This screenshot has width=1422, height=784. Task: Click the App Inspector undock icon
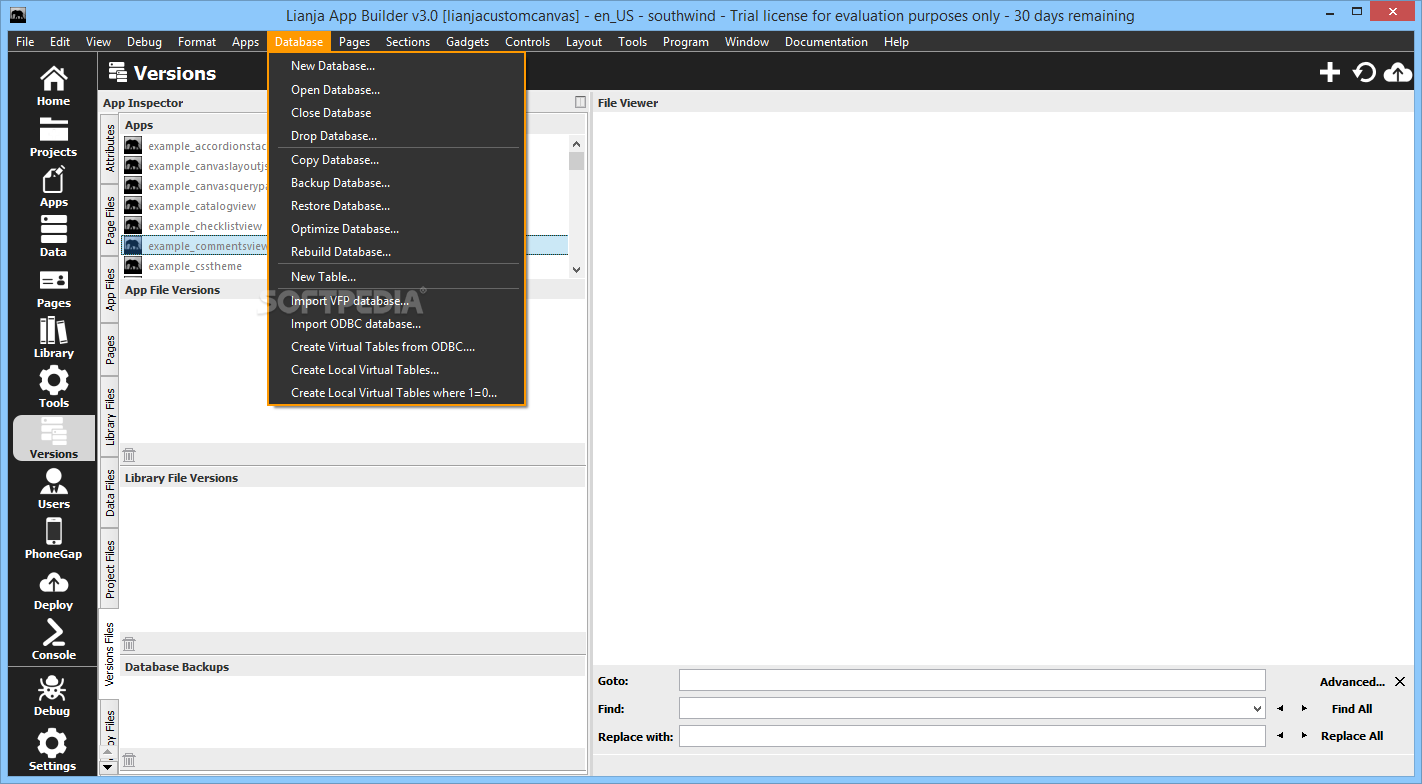[x=580, y=102]
